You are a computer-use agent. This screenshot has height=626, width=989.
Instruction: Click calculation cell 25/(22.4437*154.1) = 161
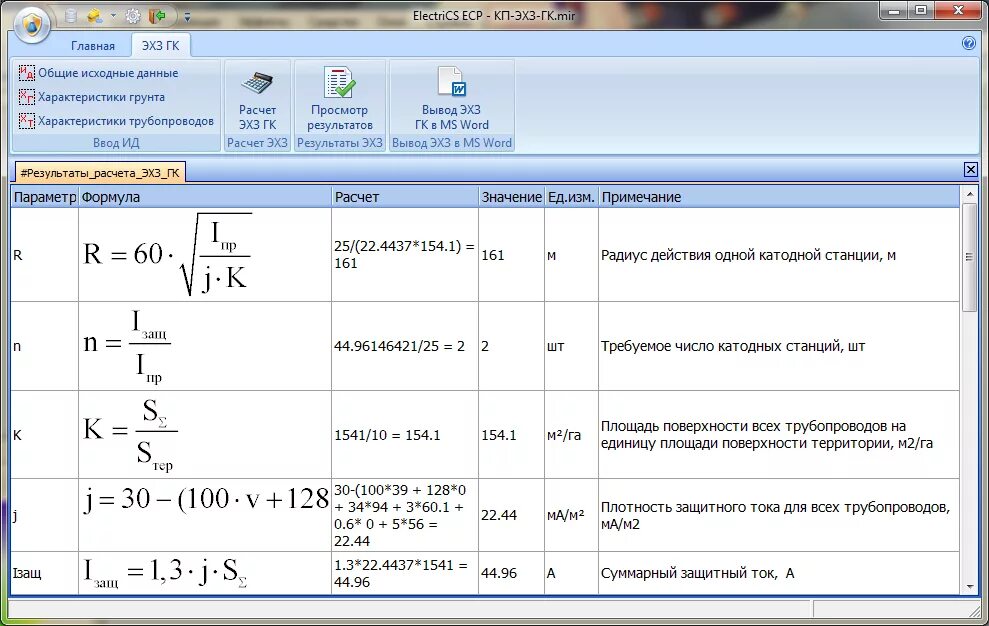405,255
